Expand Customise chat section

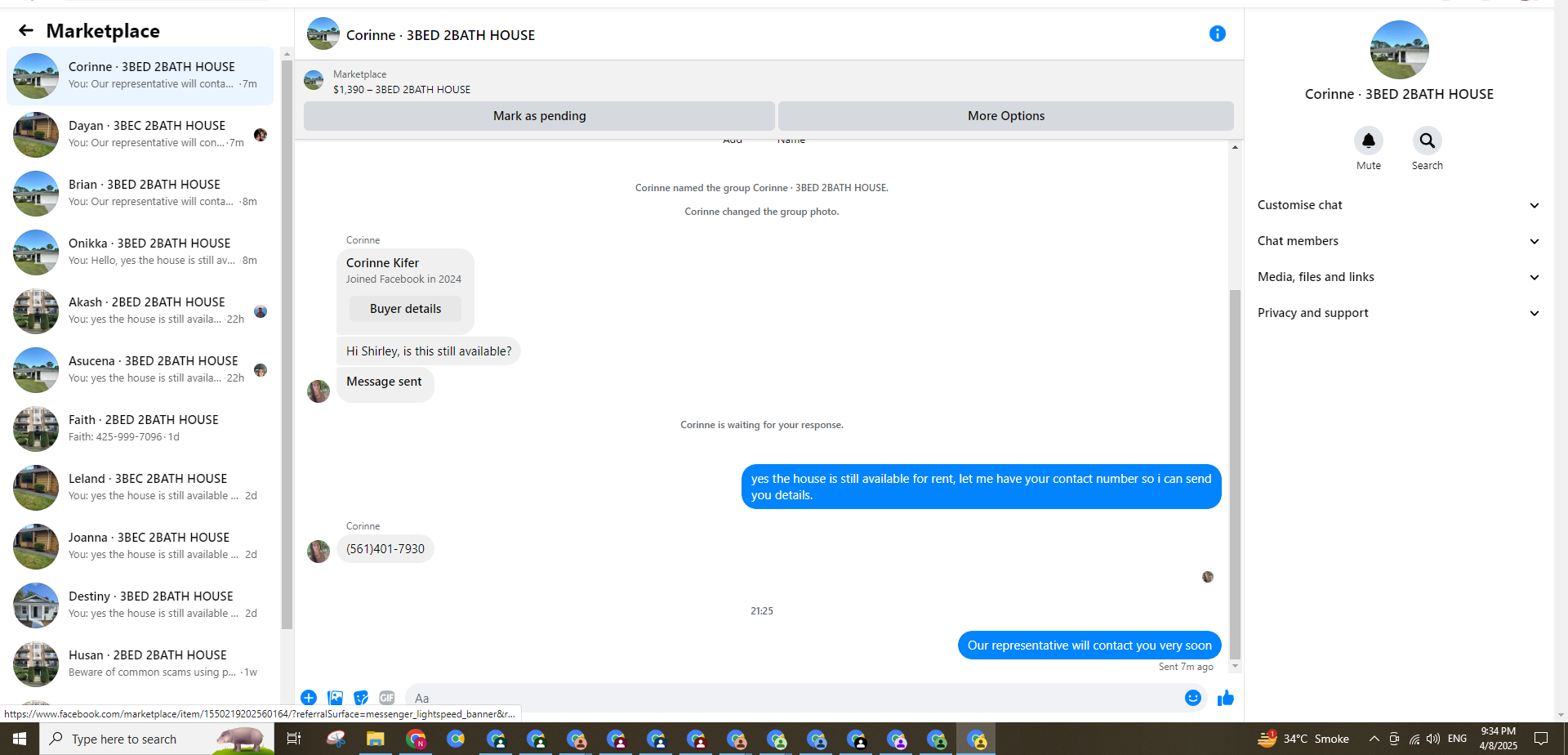coord(1399,205)
